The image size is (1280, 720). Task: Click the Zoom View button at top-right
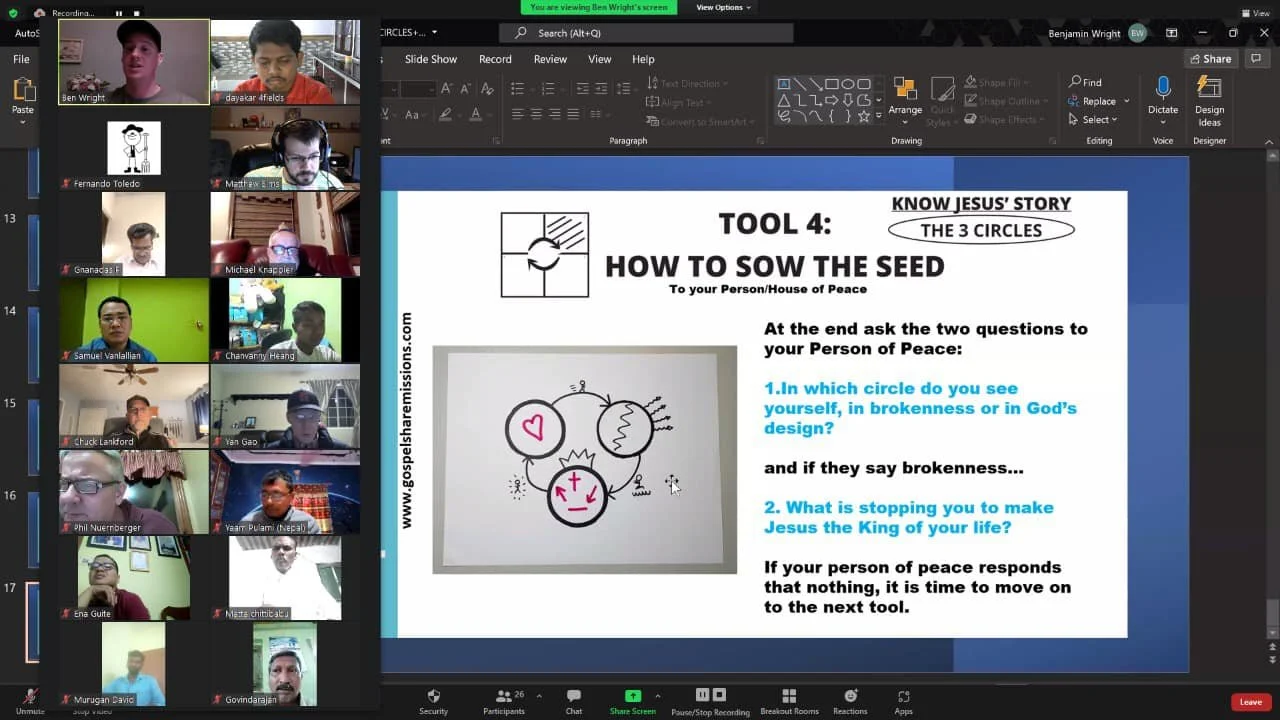point(1254,13)
